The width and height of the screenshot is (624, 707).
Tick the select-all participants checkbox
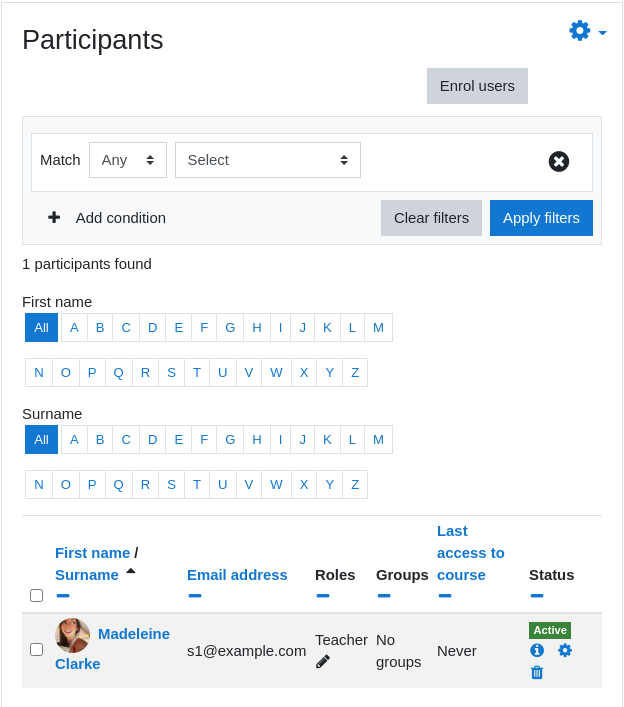37,595
